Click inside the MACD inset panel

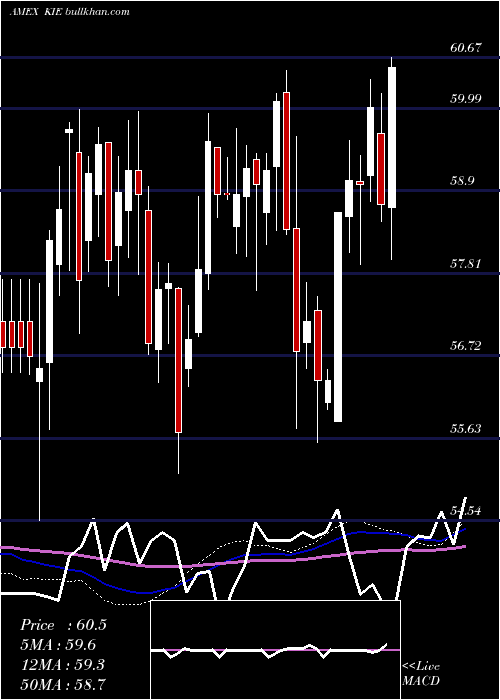(x=275, y=650)
